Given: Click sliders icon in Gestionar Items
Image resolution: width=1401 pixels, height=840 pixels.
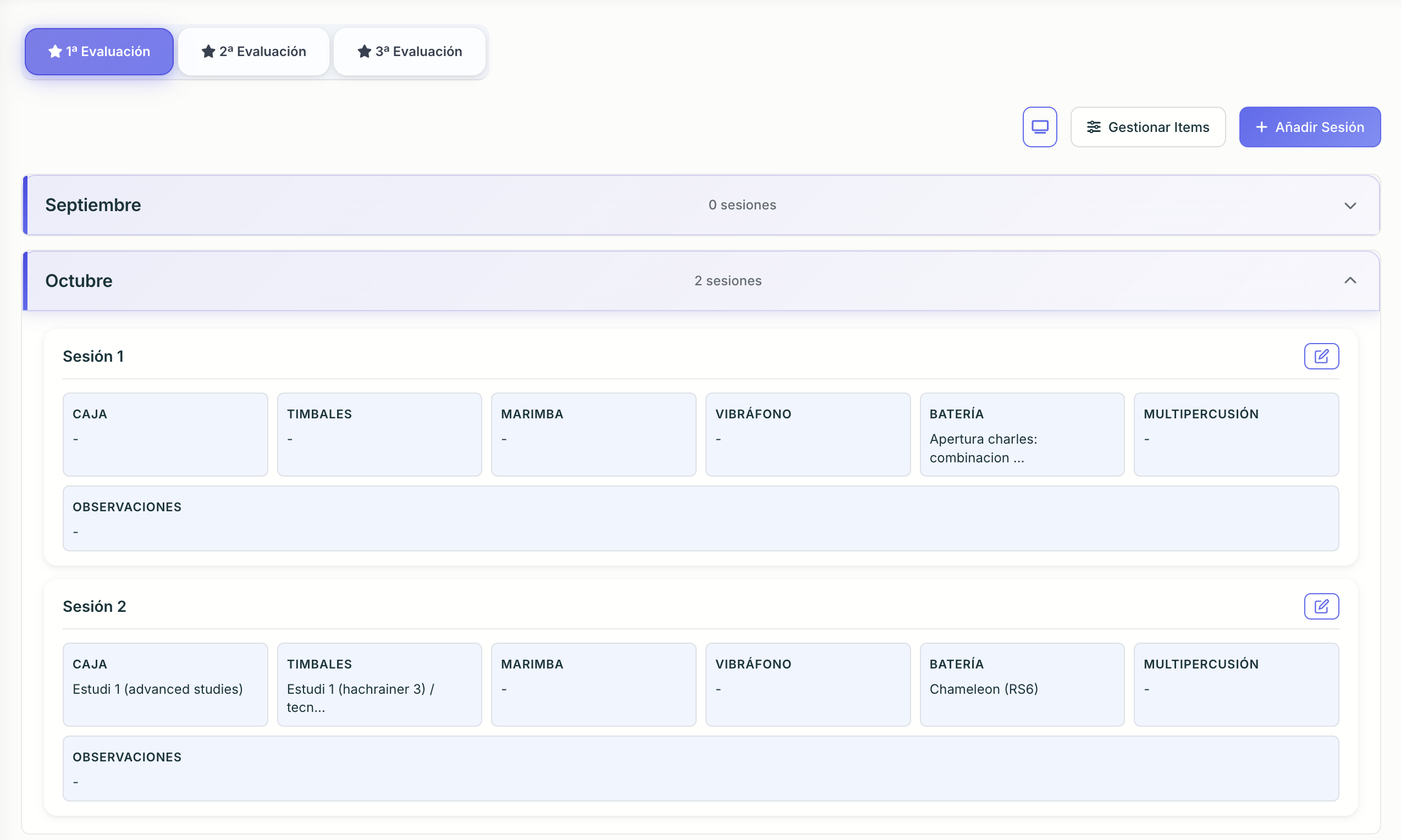Looking at the screenshot, I should click(1094, 127).
